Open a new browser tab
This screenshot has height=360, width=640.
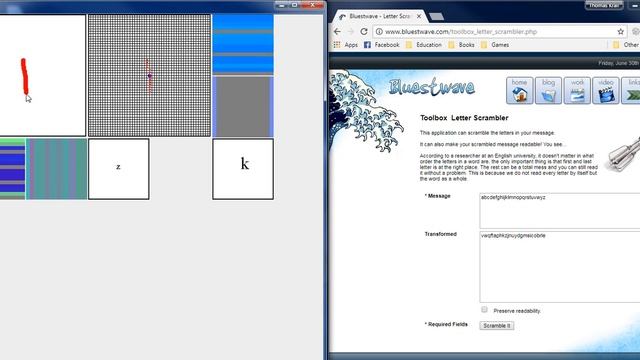[436, 16]
